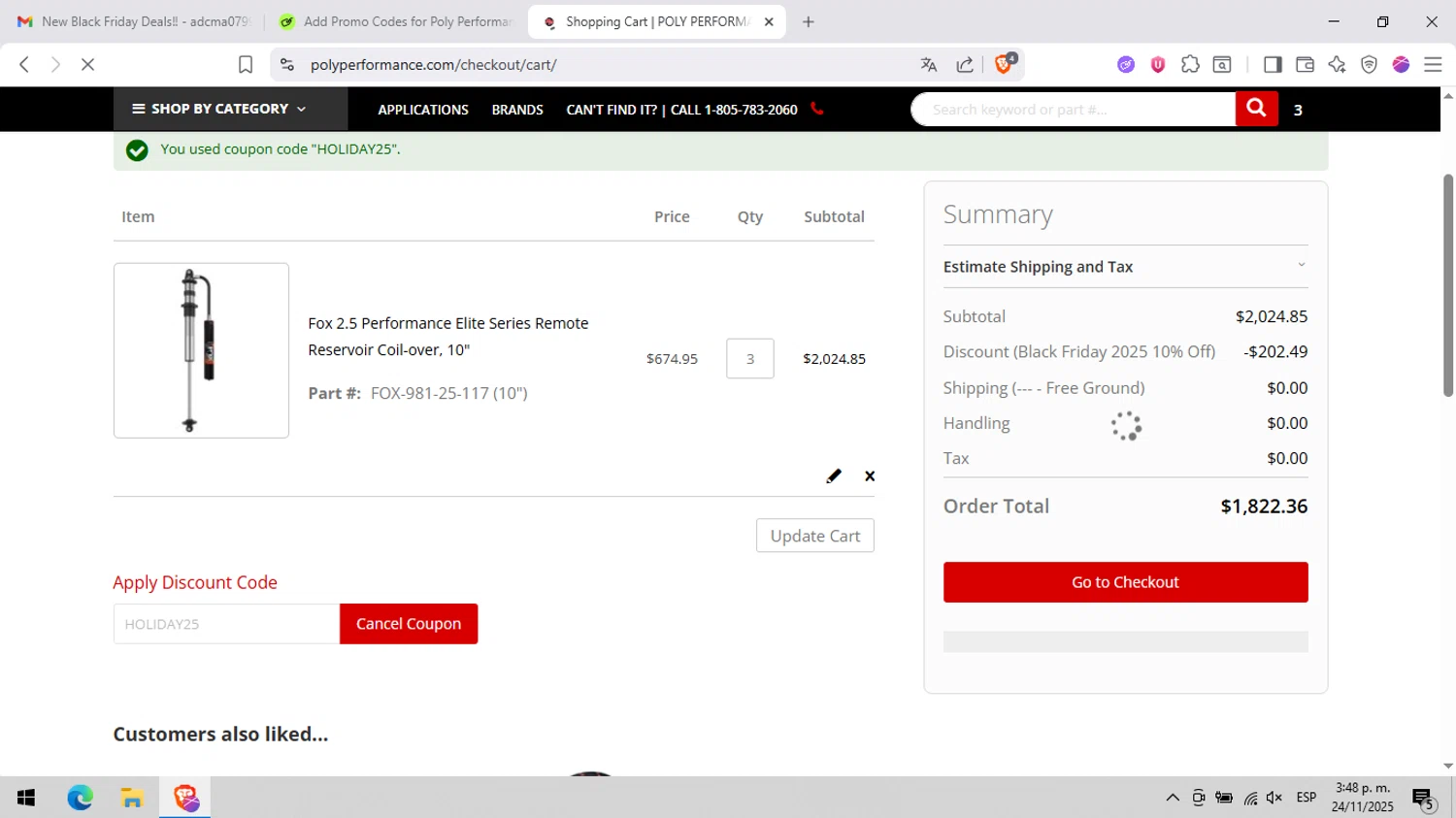Open the Brave VPN shield icon
Image resolution: width=1456 pixels, height=818 pixels.
tap(1369, 64)
